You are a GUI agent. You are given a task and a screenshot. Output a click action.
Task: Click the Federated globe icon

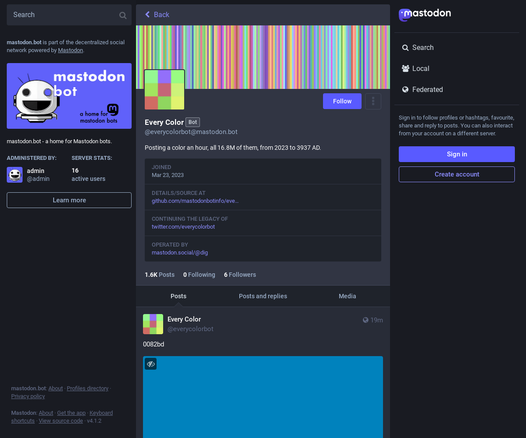coord(405,90)
